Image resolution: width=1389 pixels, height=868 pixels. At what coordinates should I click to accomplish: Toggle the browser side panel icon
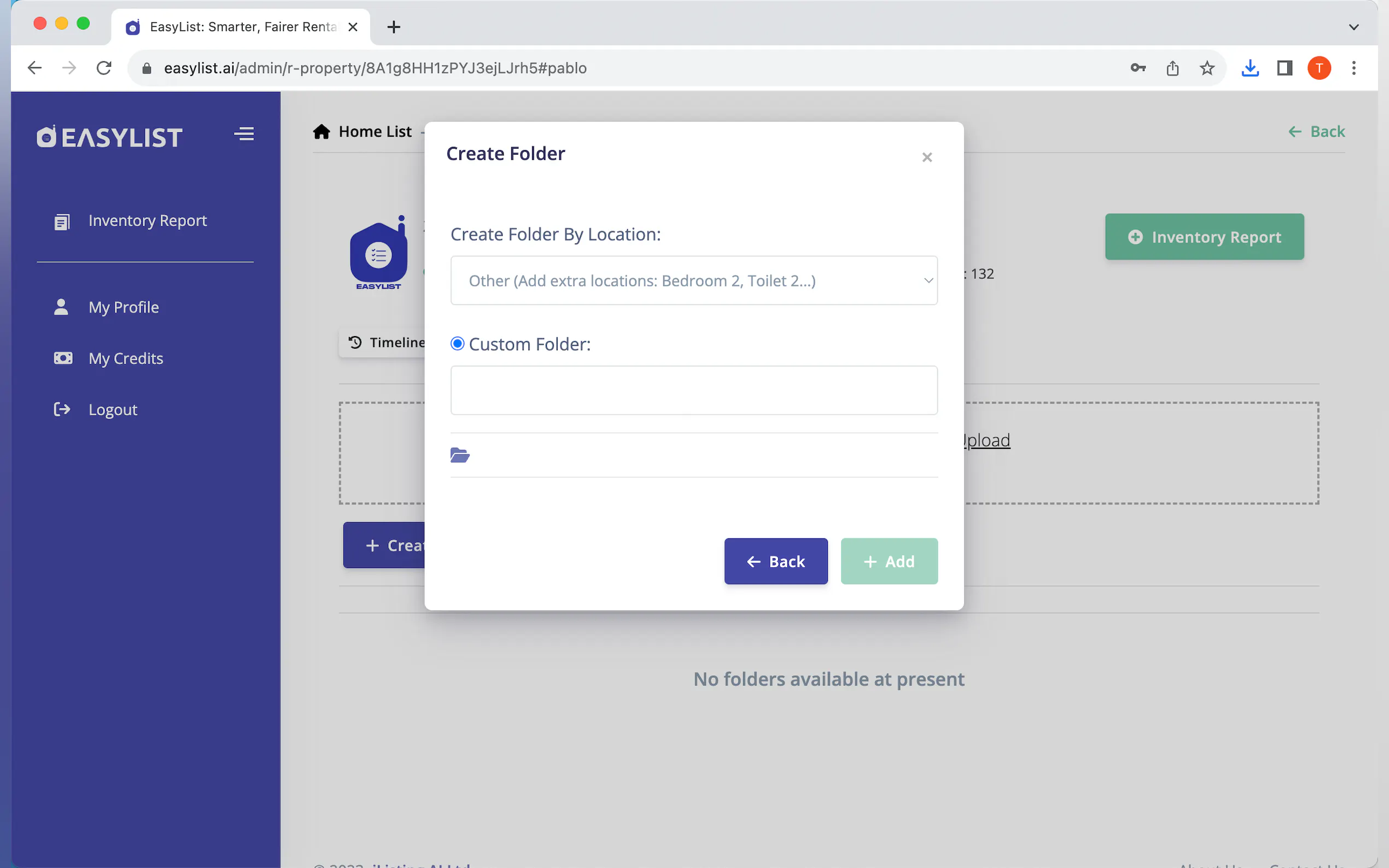pos(1285,68)
